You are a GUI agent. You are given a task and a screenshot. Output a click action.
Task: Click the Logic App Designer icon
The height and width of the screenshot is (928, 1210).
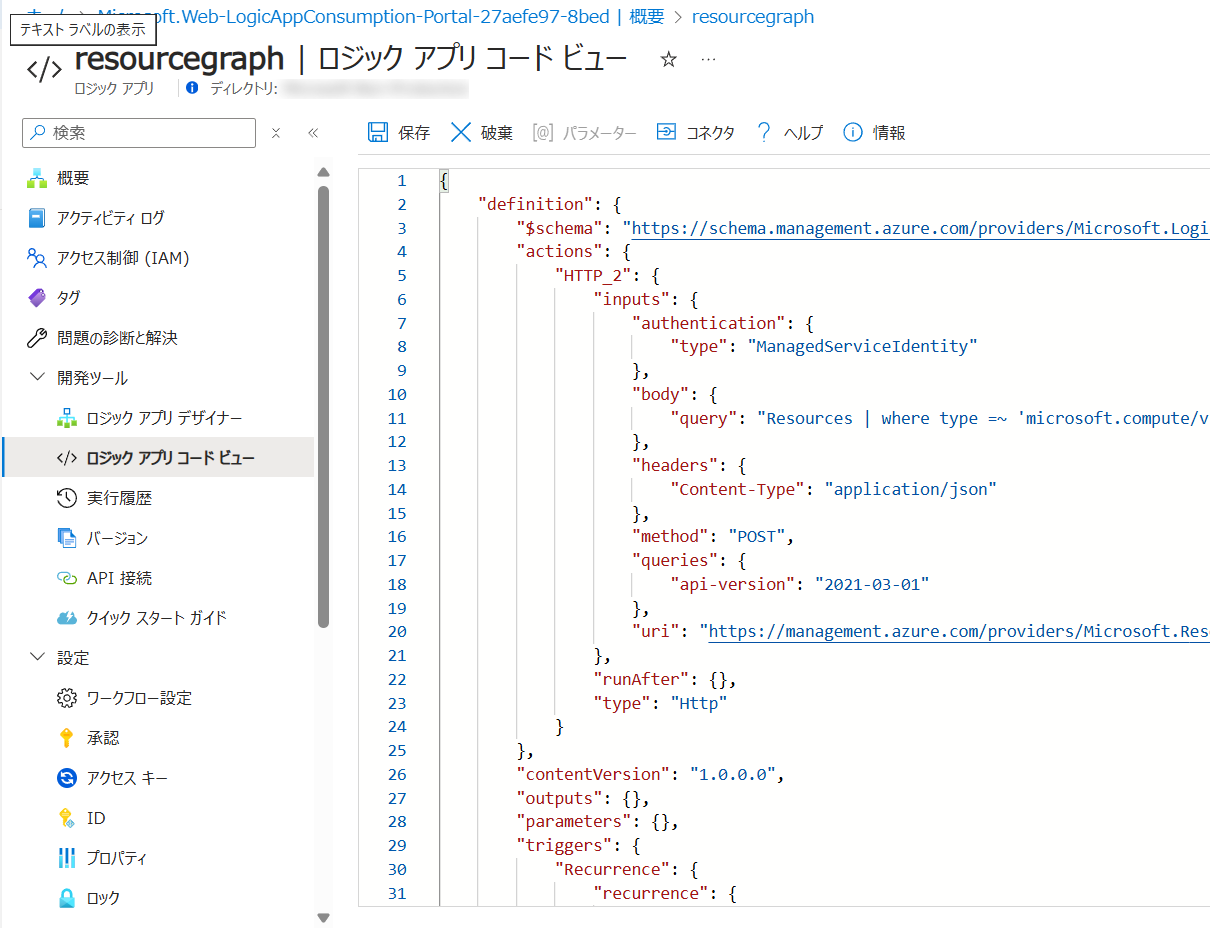(x=67, y=418)
